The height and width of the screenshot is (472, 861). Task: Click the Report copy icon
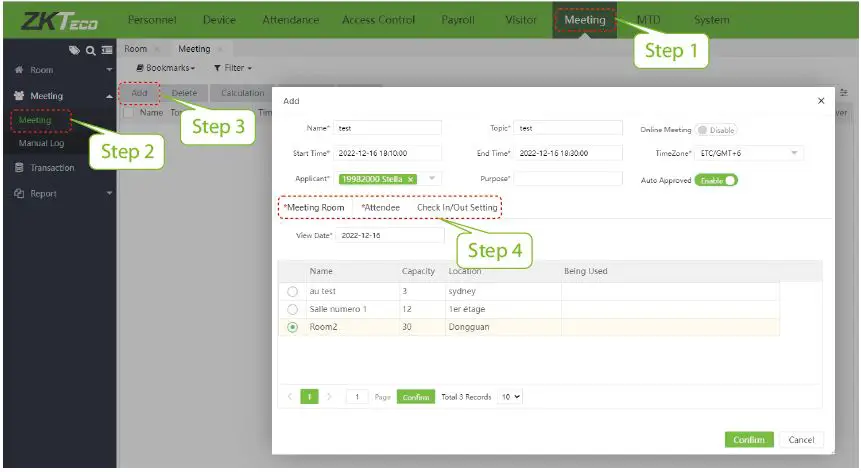click(19, 193)
